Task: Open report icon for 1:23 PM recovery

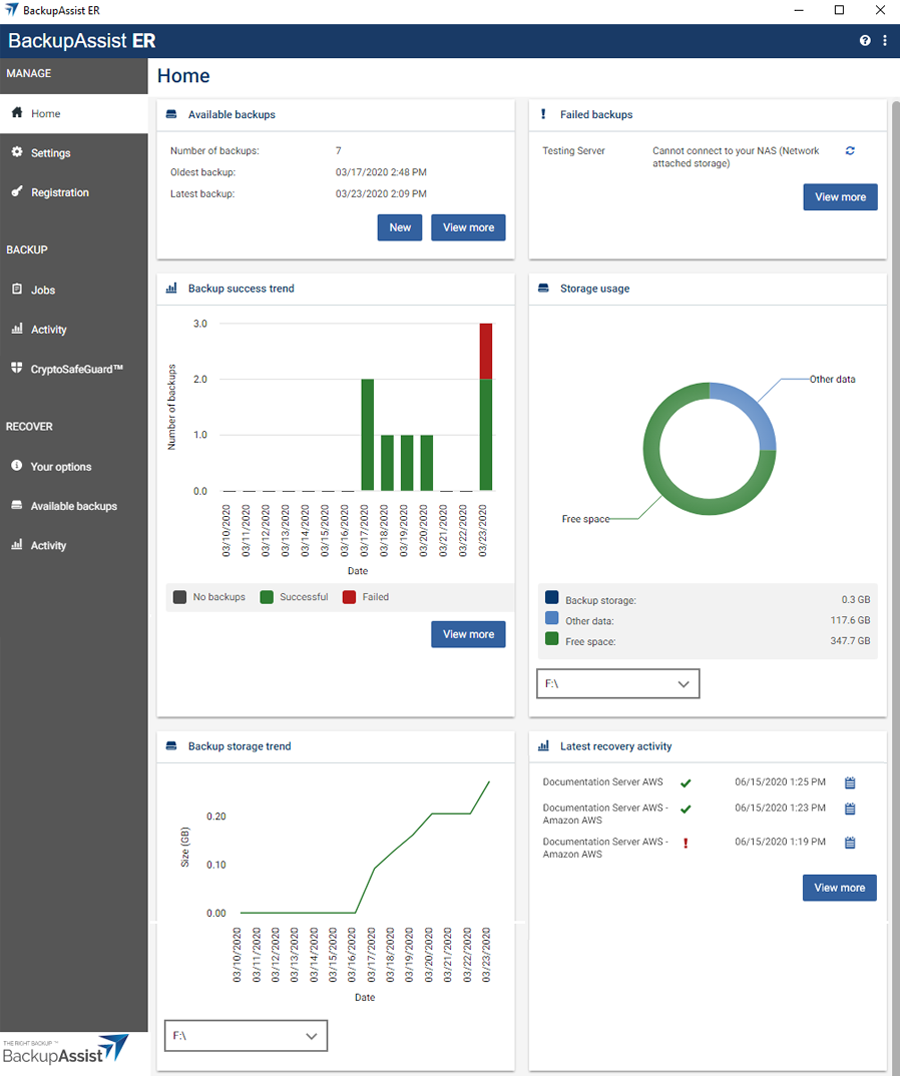Action: (850, 808)
